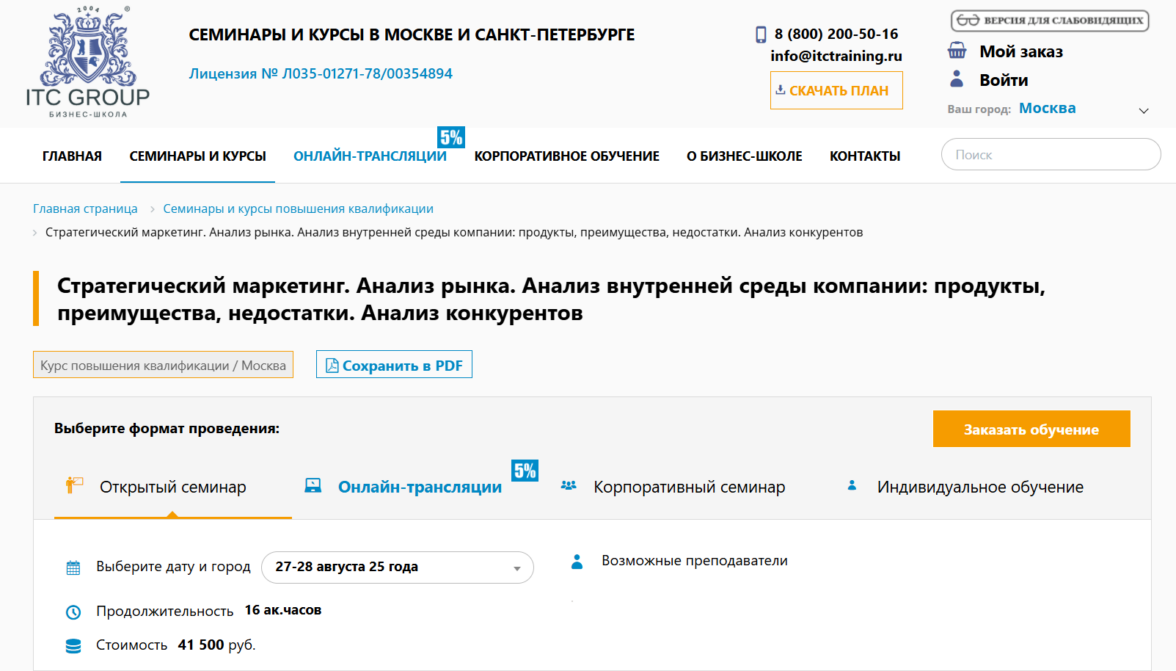Switch to the Индивидуальное обучение format tab
The height and width of the screenshot is (671, 1176).
(x=980, y=487)
